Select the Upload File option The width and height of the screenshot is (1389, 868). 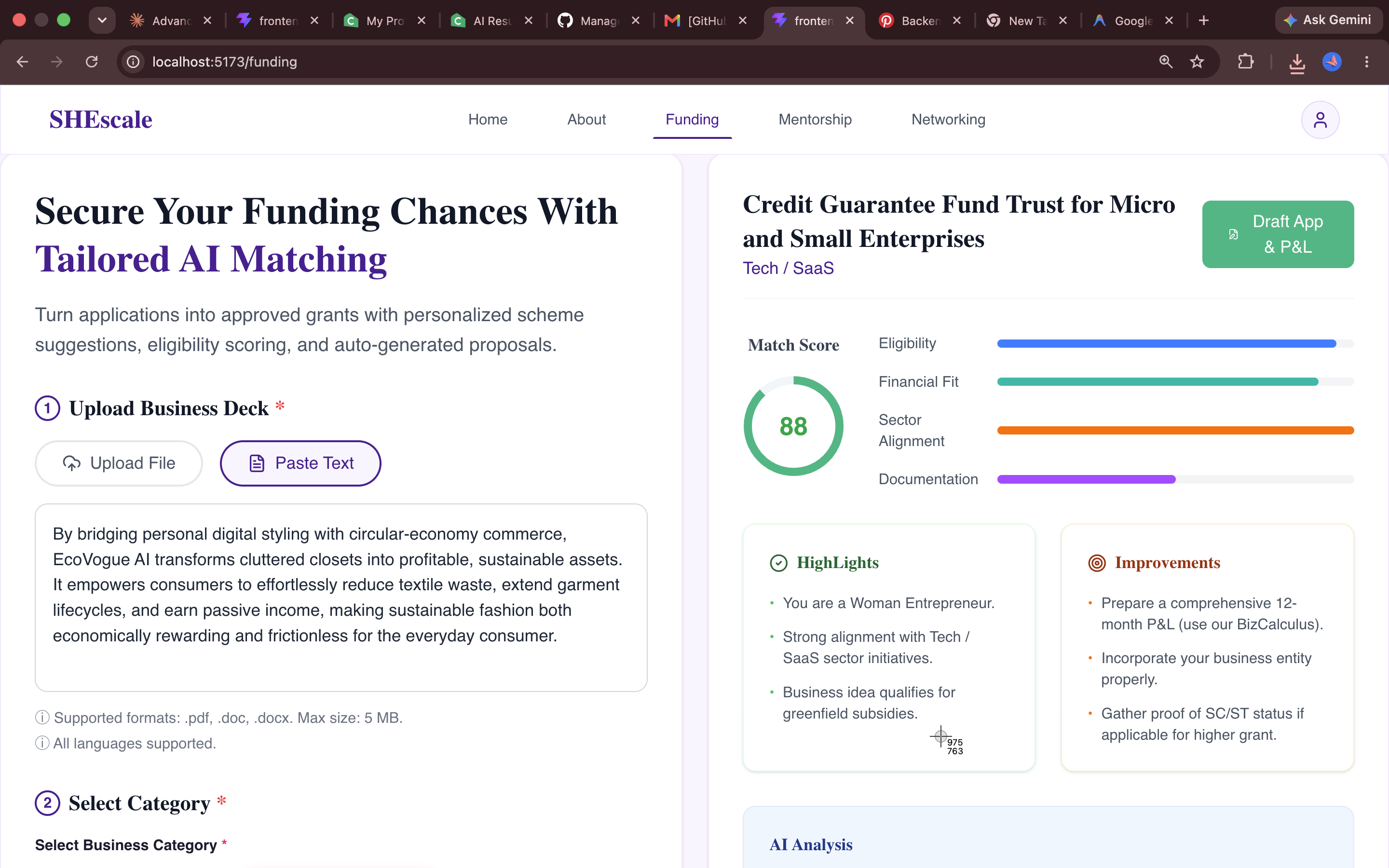[x=119, y=463]
